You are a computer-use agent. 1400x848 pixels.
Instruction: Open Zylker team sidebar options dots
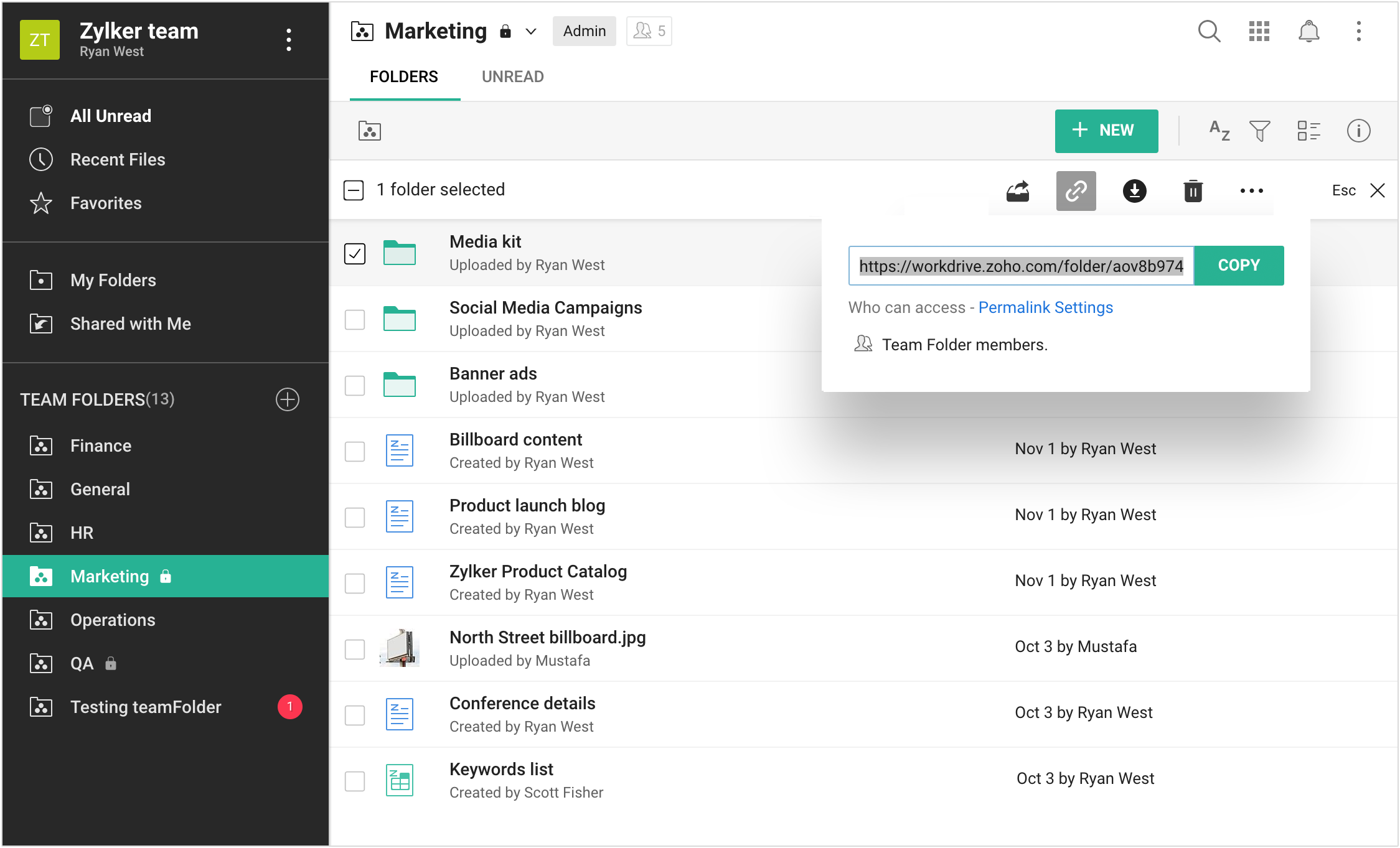click(288, 40)
